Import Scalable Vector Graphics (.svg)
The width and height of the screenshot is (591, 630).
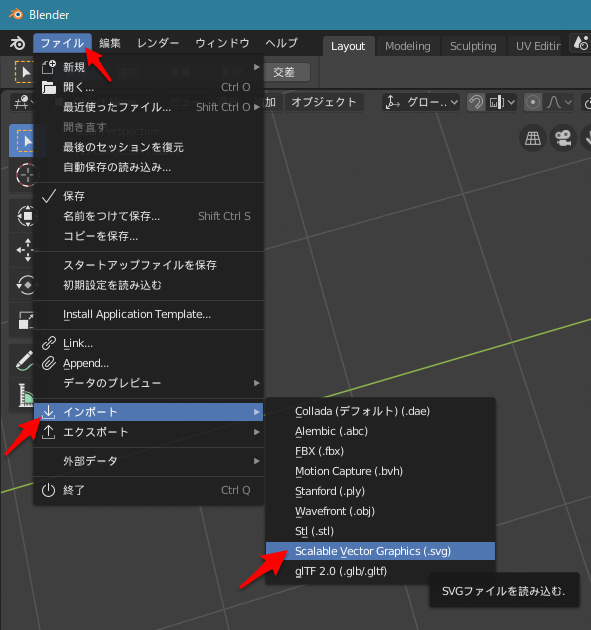pos(380,551)
